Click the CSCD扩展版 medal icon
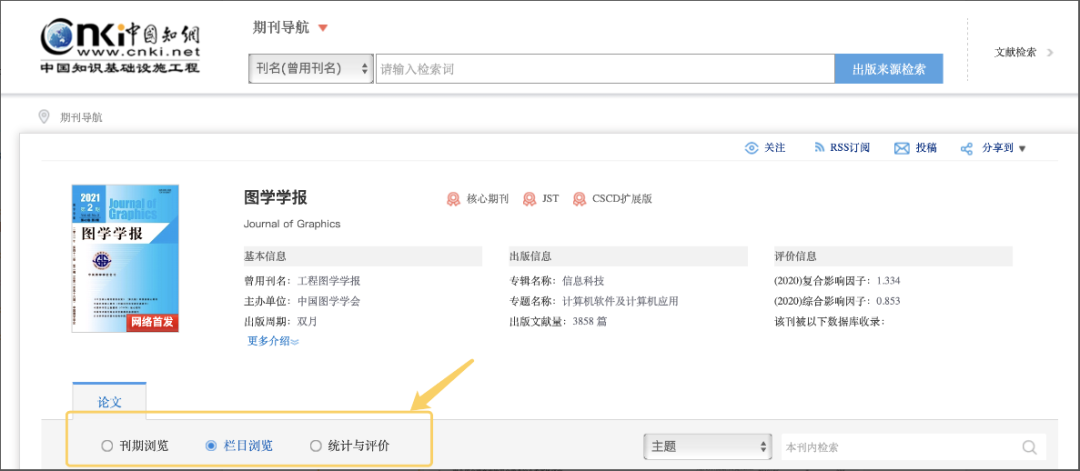Image resolution: width=1080 pixels, height=471 pixels. [580, 200]
